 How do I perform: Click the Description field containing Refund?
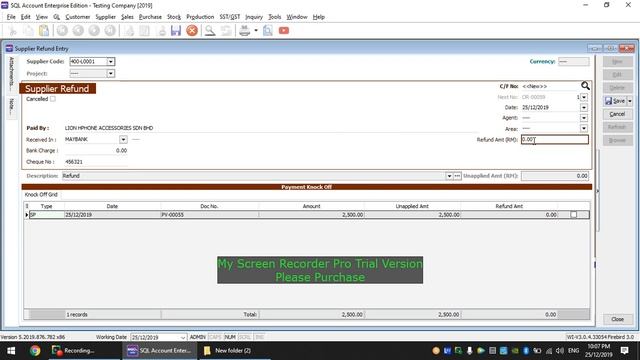pyautogui.click(x=253, y=176)
